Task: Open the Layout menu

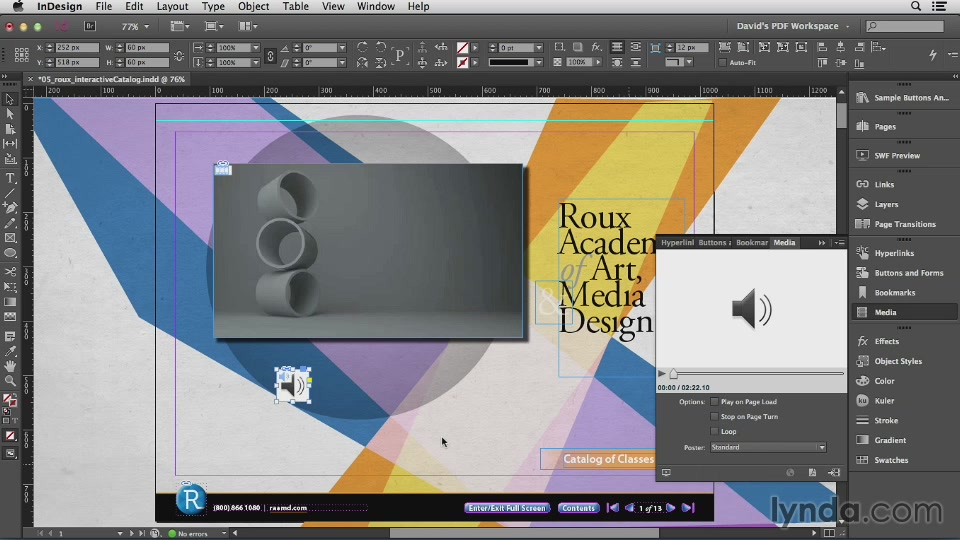Action: pos(172,6)
